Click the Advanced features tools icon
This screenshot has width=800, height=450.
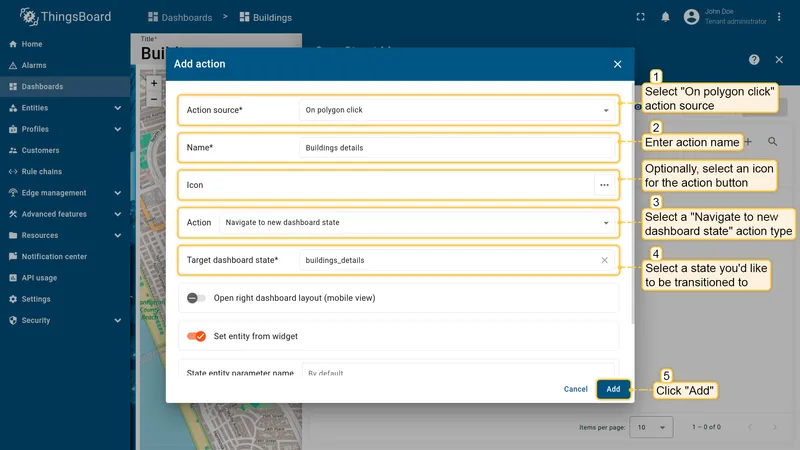click(13, 214)
